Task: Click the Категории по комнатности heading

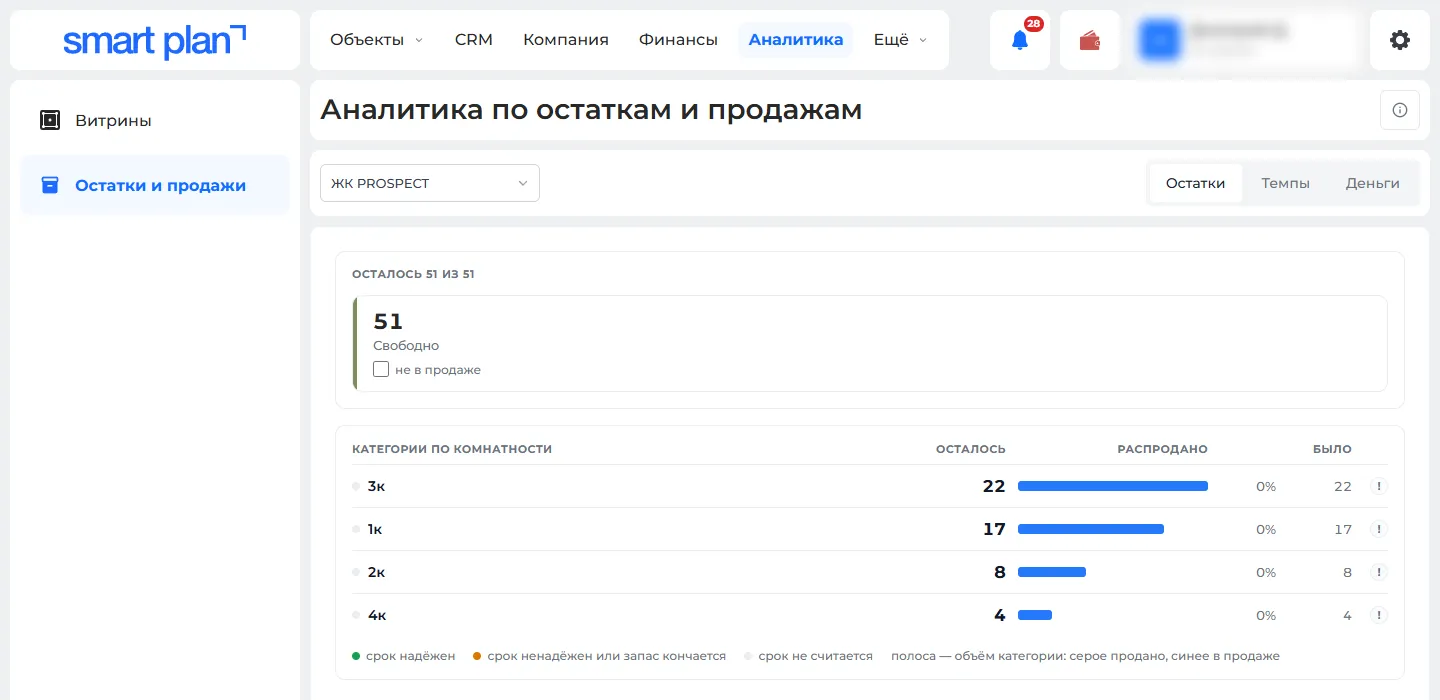Action: tap(452, 449)
